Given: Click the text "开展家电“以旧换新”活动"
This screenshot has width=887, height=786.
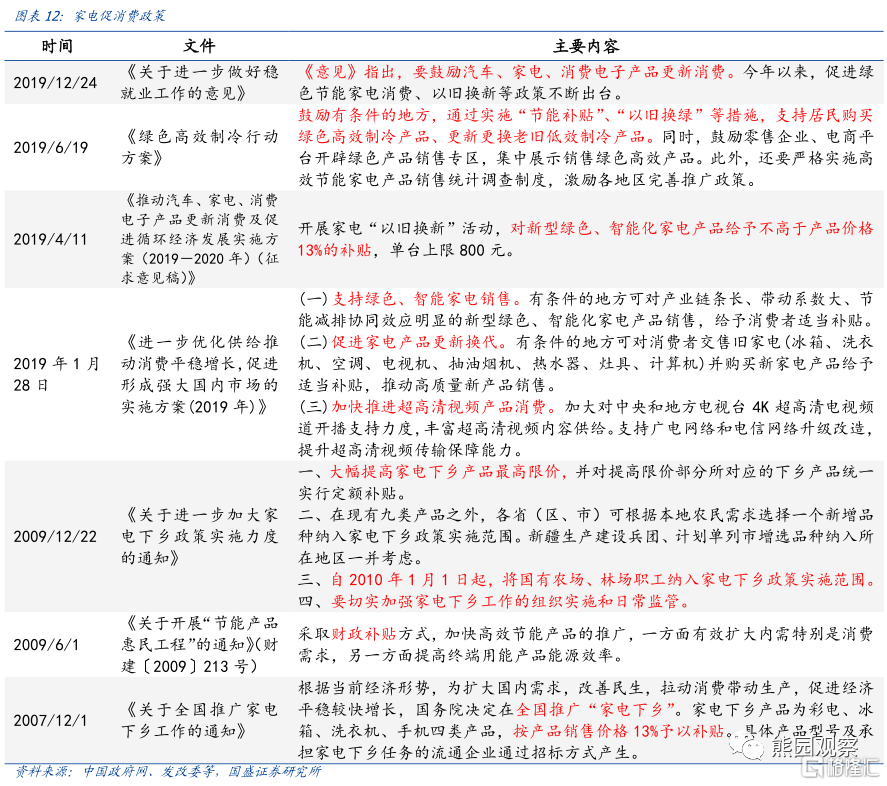Looking at the screenshot, I should [x=397, y=229].
